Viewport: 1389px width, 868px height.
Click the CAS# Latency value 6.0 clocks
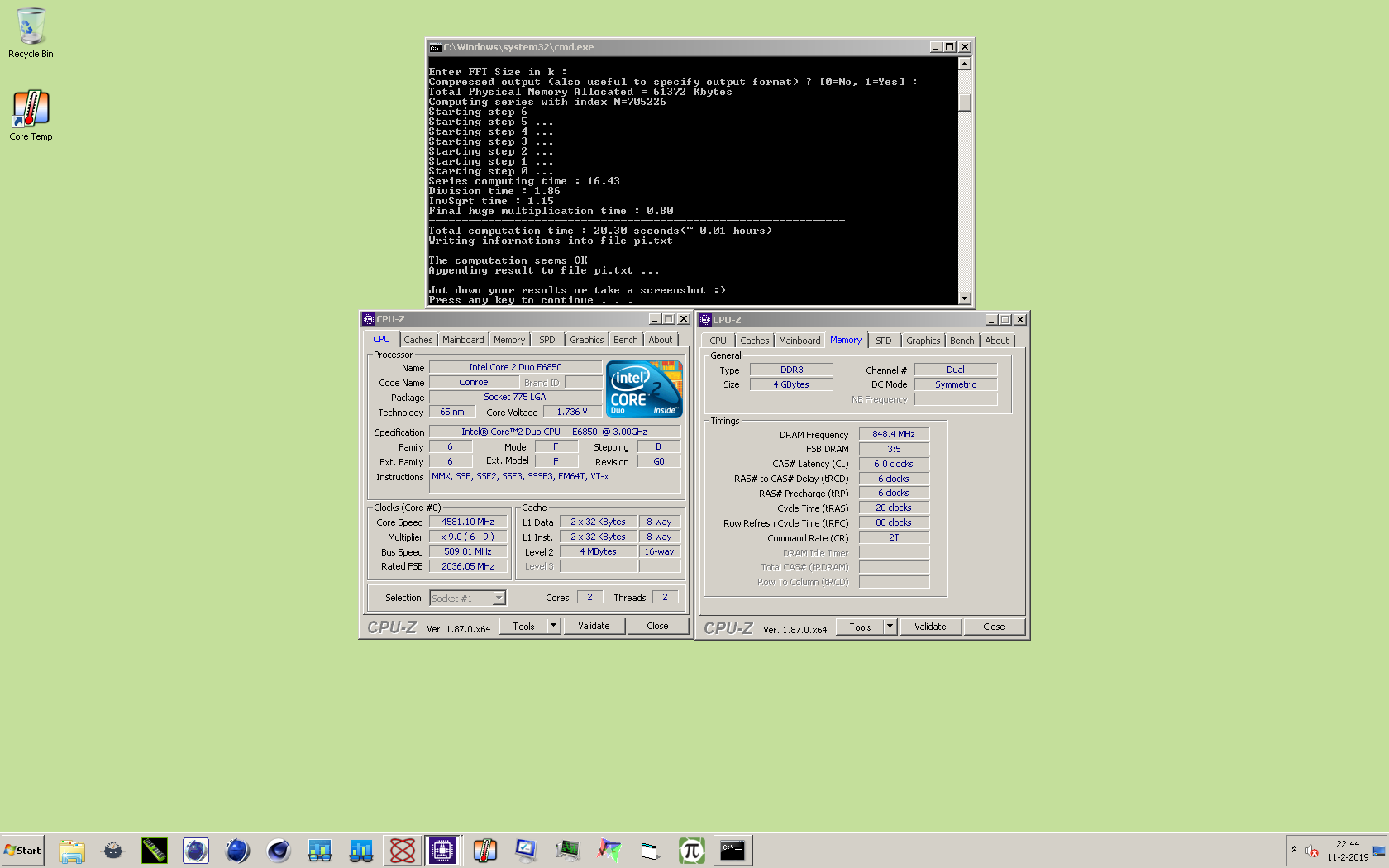click(894, 464)
